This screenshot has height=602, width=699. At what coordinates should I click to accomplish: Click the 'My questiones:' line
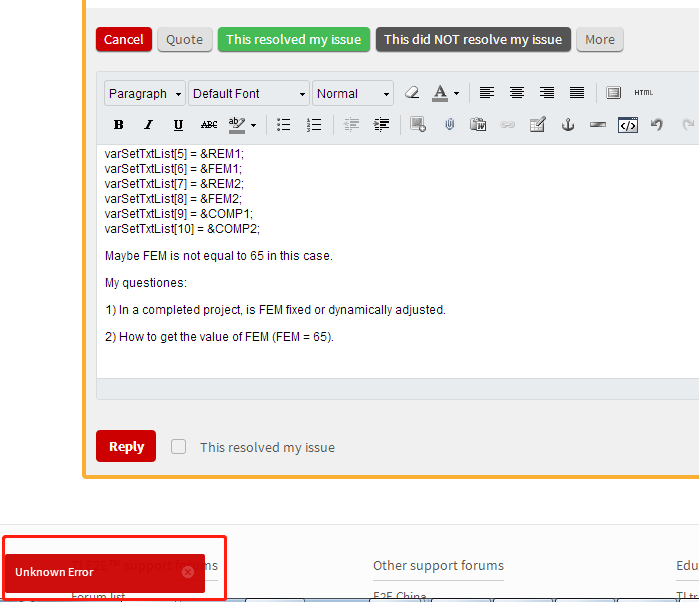point(146,283)
